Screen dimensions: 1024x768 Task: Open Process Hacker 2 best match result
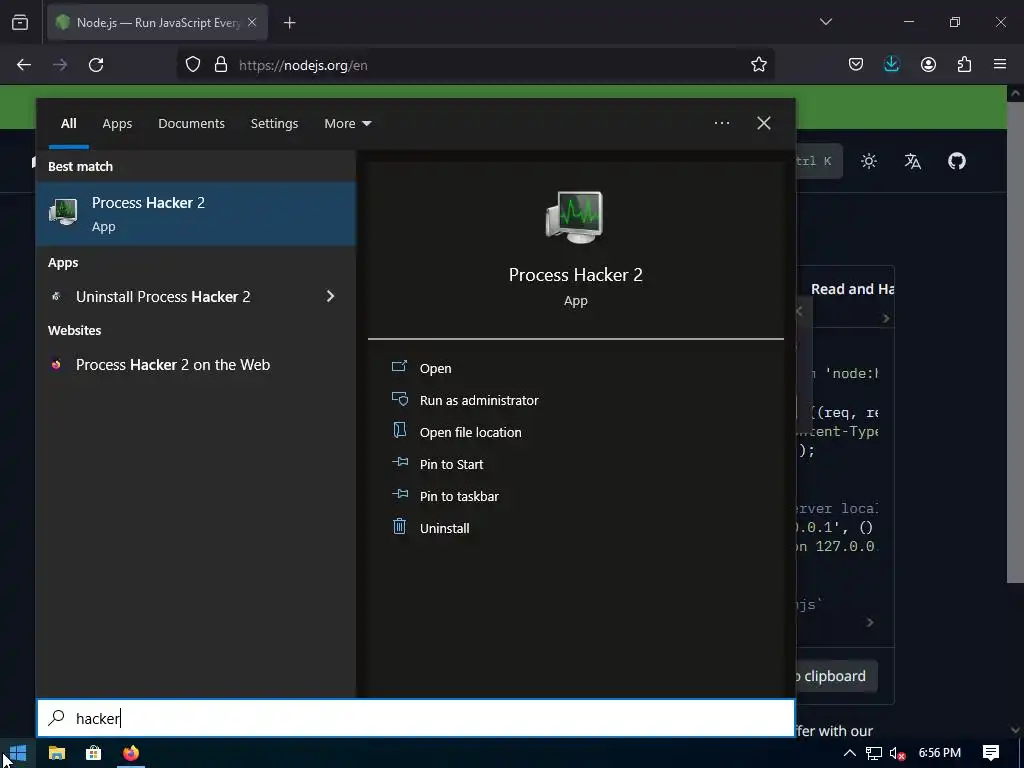[196, 214]
